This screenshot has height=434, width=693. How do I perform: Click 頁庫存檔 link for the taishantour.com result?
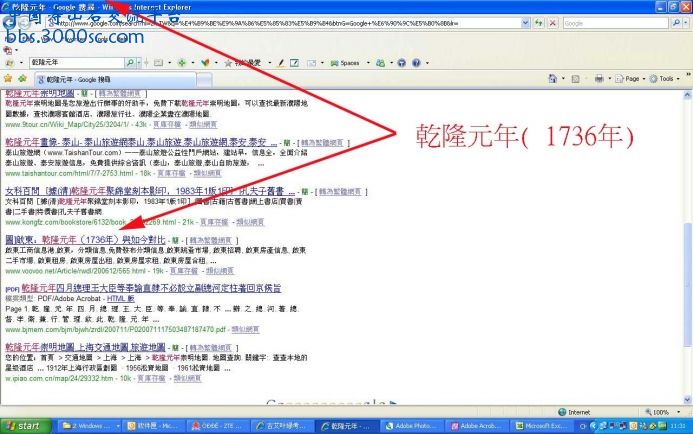click(171, 173)
